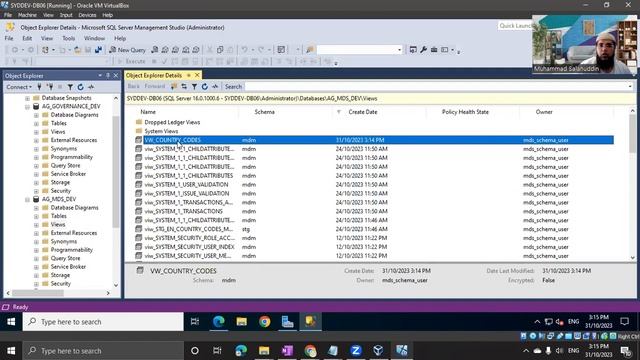Toggle the auto-hide pin on Object Explorer panel
640x360 pixels.
[108, 76]
